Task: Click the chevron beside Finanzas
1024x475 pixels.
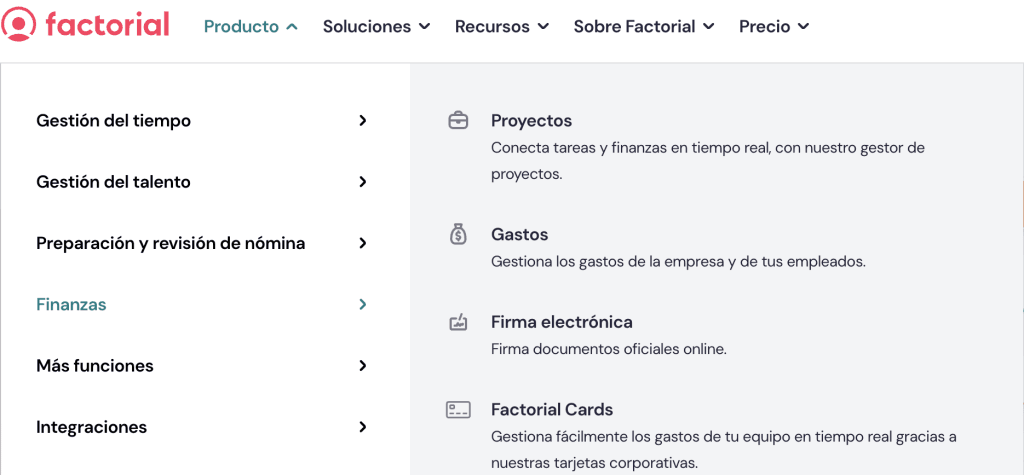Action: click(x=363, y=304)
